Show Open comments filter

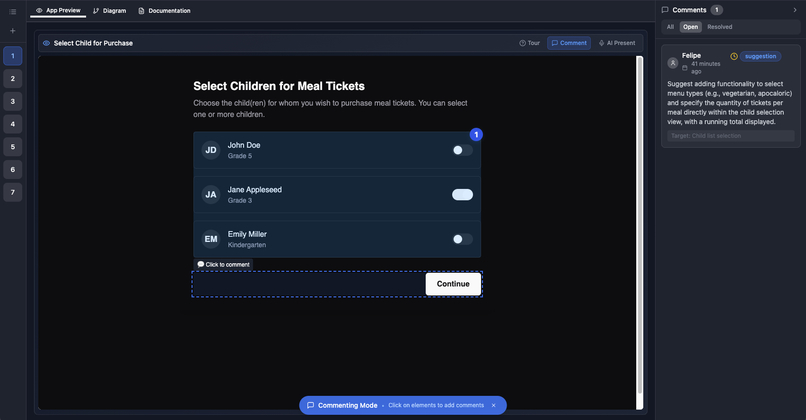coord(690,27)
